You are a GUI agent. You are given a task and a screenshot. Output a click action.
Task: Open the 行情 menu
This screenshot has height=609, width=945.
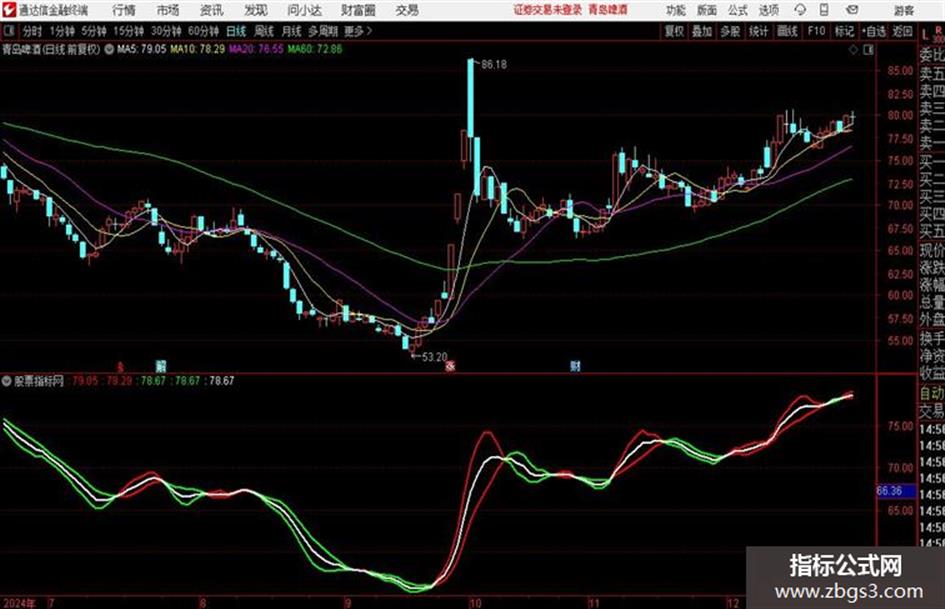pyautogui.click(x=124, y=10)
